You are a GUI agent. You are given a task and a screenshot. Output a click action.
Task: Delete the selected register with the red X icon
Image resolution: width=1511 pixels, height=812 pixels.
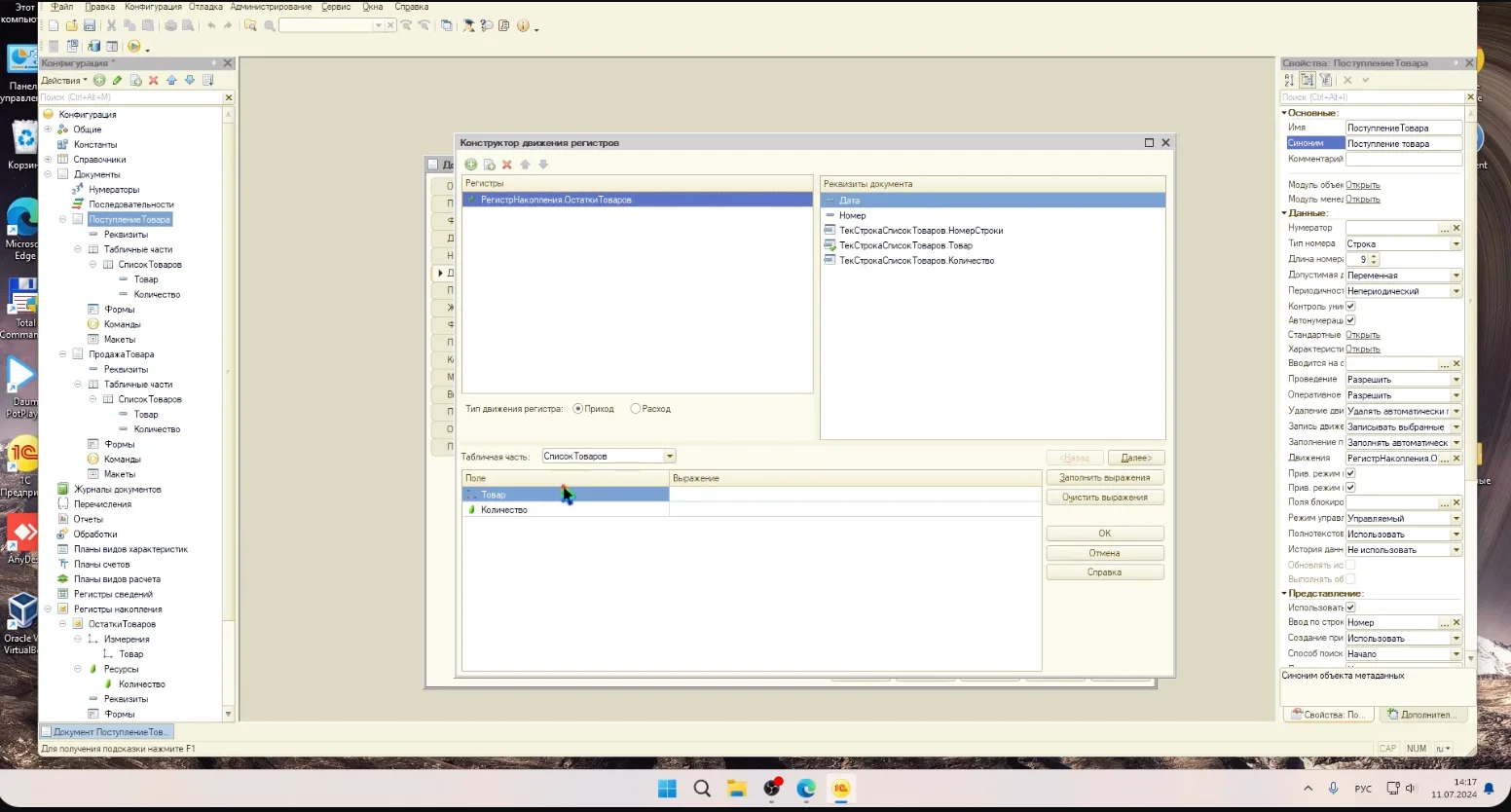coord(507,165)
